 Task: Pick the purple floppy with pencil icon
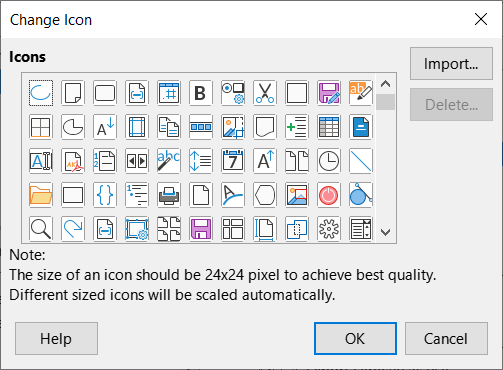[329, 93]
